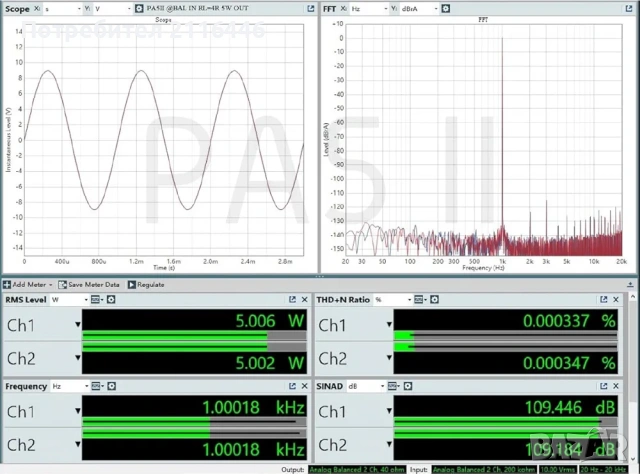The height and width of the screenshot is (474, 640).
Task: Open Frequency meter settings icon
Action: pos(110,385)
